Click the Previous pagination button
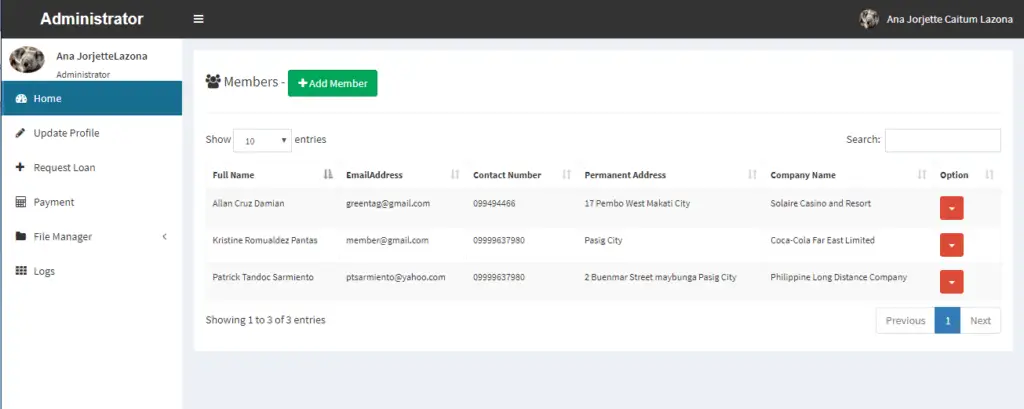The height and width of the screenshot is (409, 1024). (905, 320)
